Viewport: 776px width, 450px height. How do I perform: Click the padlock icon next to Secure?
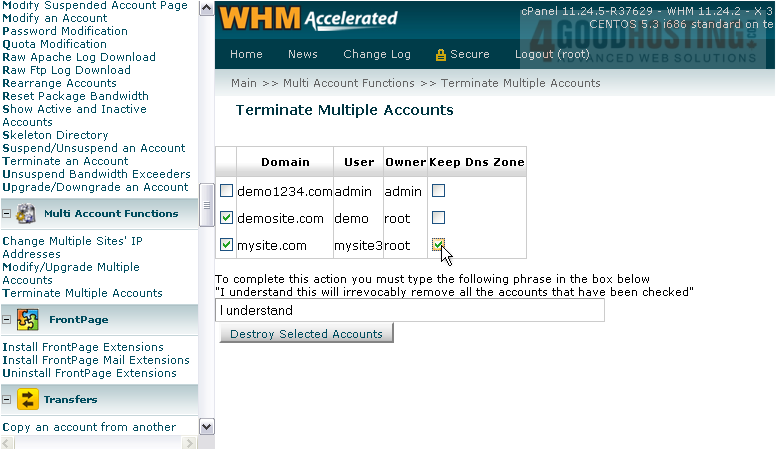(x=440, y=55)
